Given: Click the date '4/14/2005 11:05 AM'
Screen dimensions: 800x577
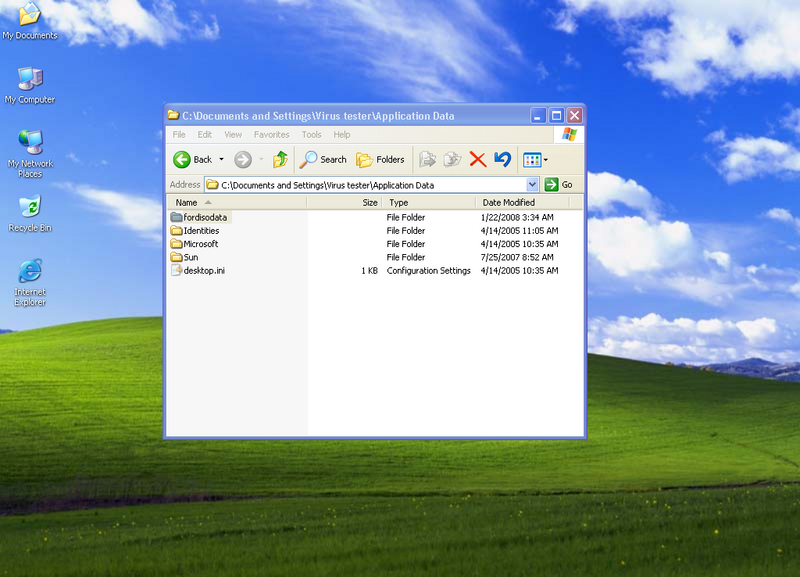Looking at the screenshot, I should point(519,231).
